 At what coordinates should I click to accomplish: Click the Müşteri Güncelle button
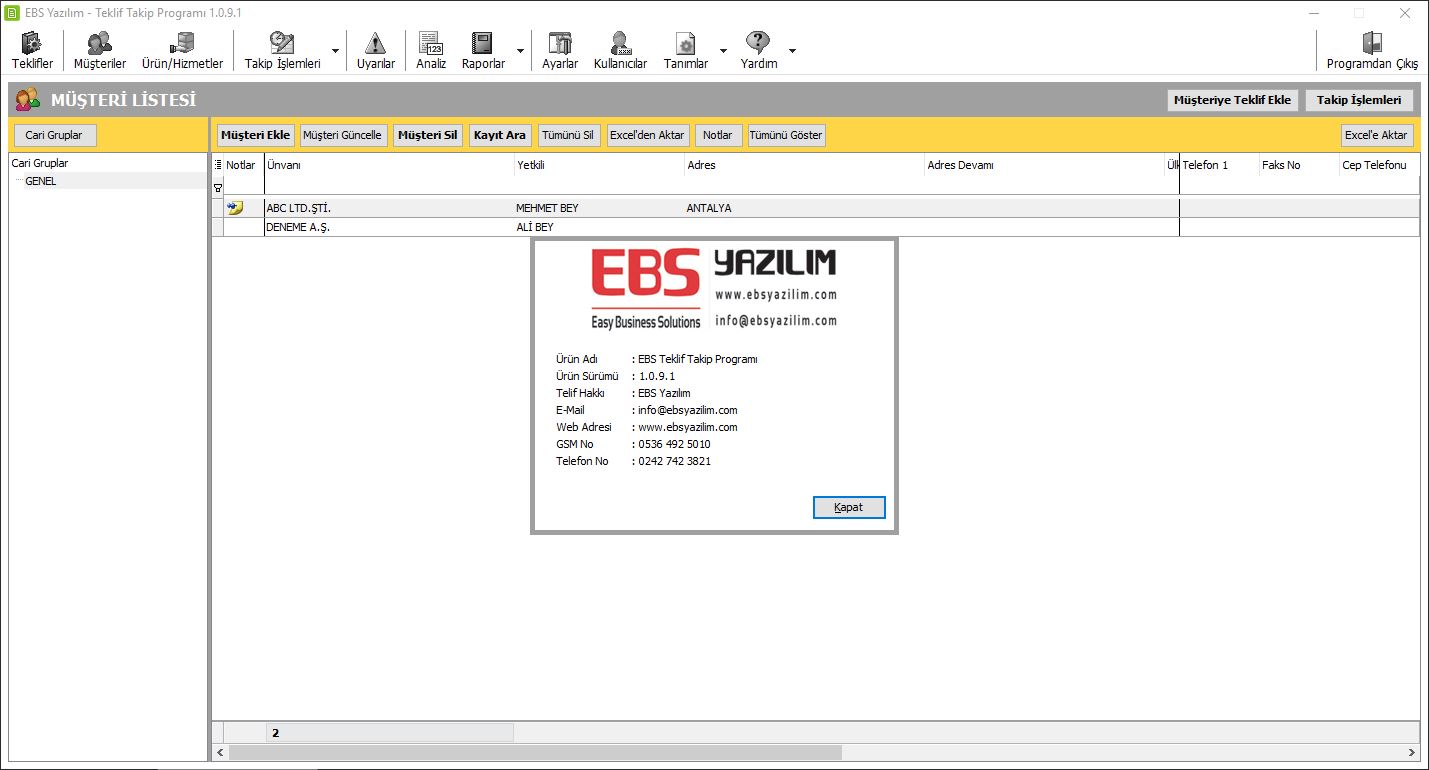(342, 135)
